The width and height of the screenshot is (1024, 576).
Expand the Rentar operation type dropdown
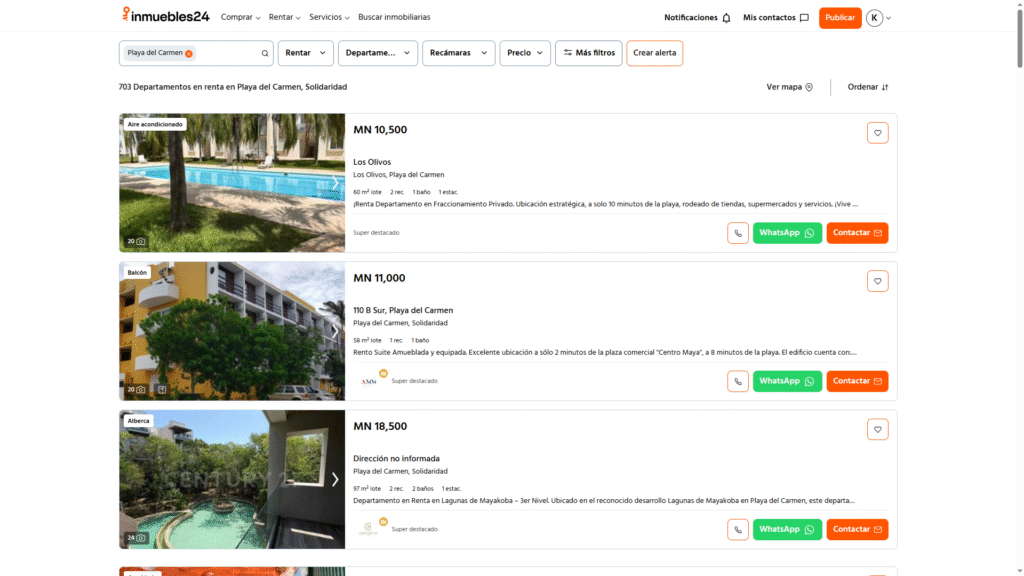pos(305,53)
